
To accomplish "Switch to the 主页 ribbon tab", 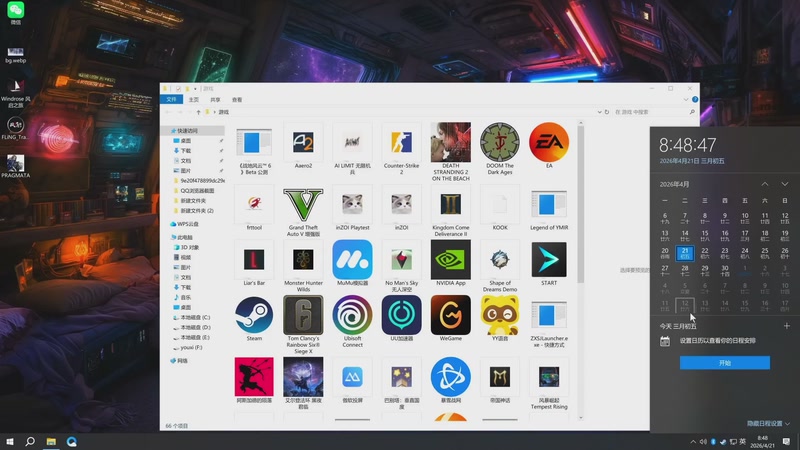I will coord(194,99).
